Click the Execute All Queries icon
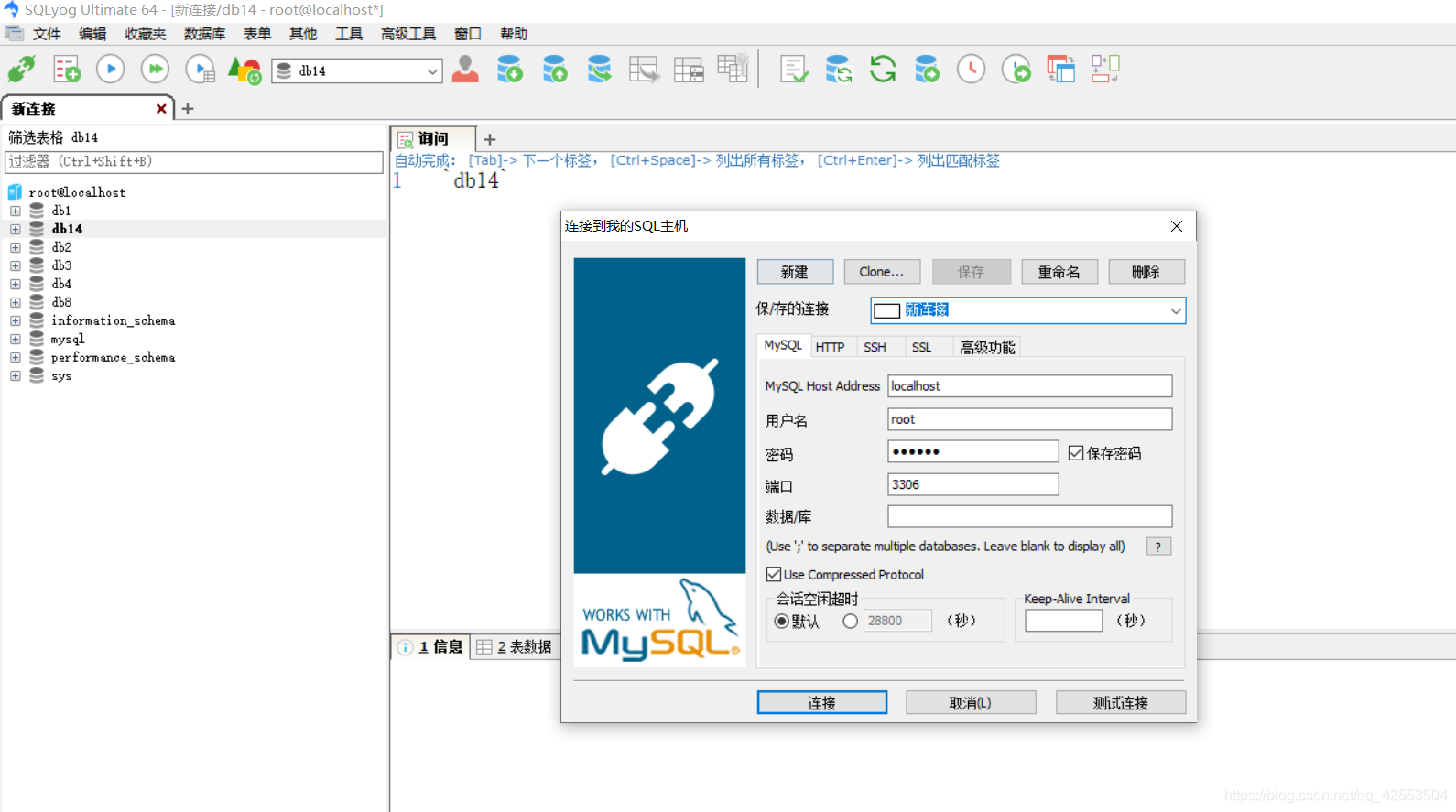Screen dimensions: 1456x812 click(155, 70)
